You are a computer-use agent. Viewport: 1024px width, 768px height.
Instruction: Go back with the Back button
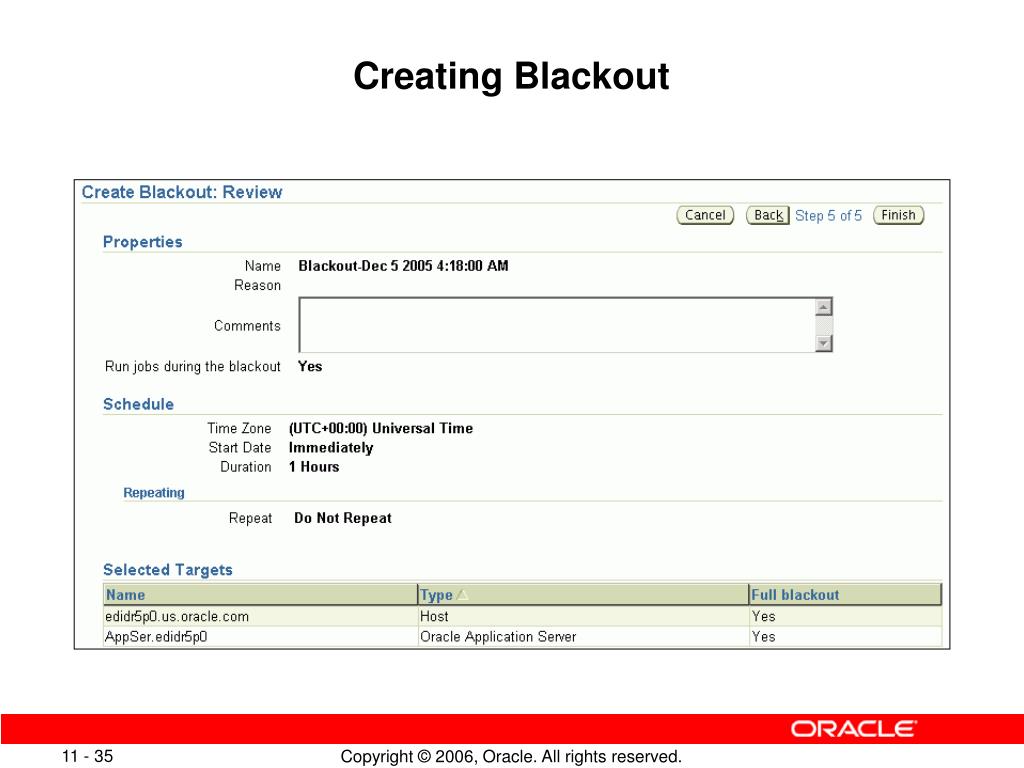pyautogui.click(x=767, y=215)
